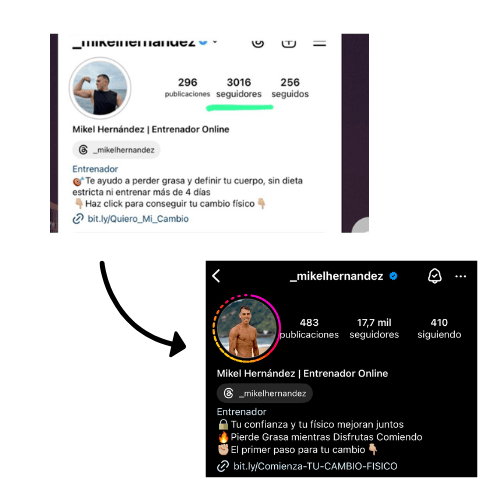Open the bit.ly/Quiero_Mi_Cambio link
Image resolution: width=500 pixels, height=500 pixels.
138,219
